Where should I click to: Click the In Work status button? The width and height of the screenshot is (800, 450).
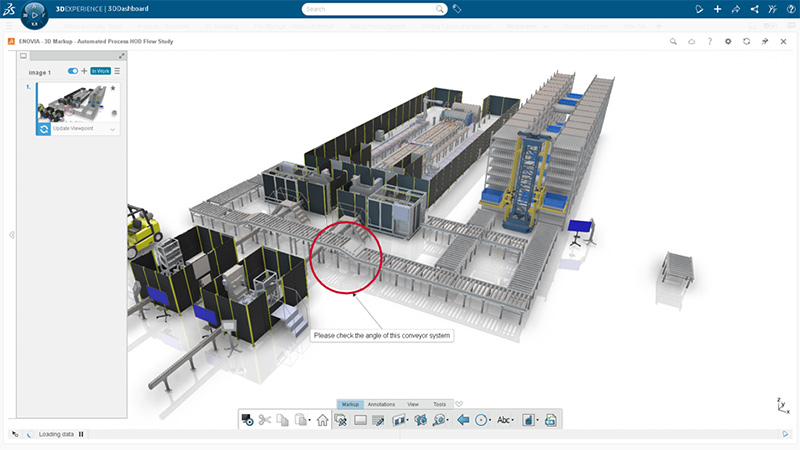100,71
